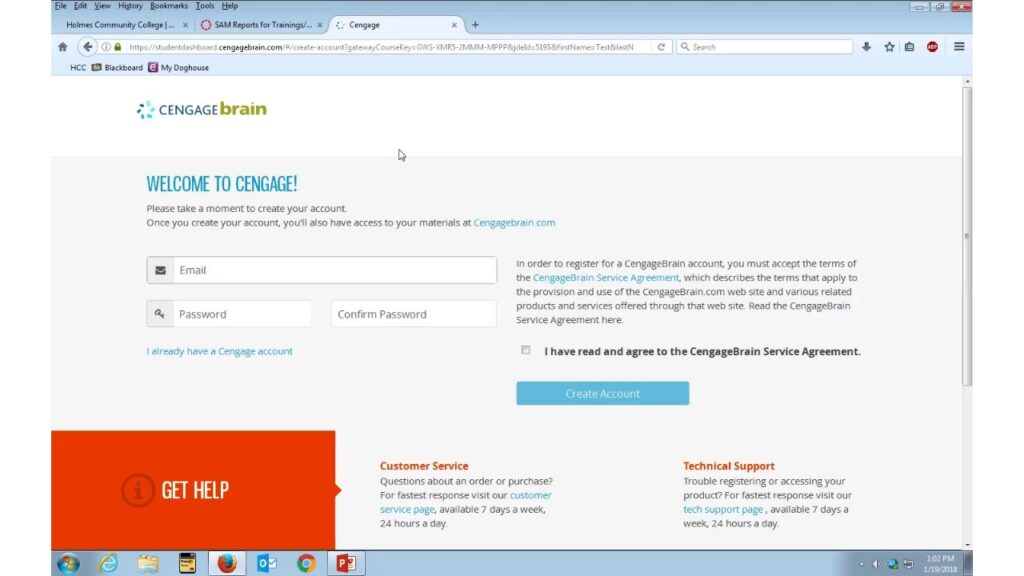Viewport: 1024px width, 576px height.
Task: Open the CengageBrain Service Agreement link
Action: (x=605, y=278)
